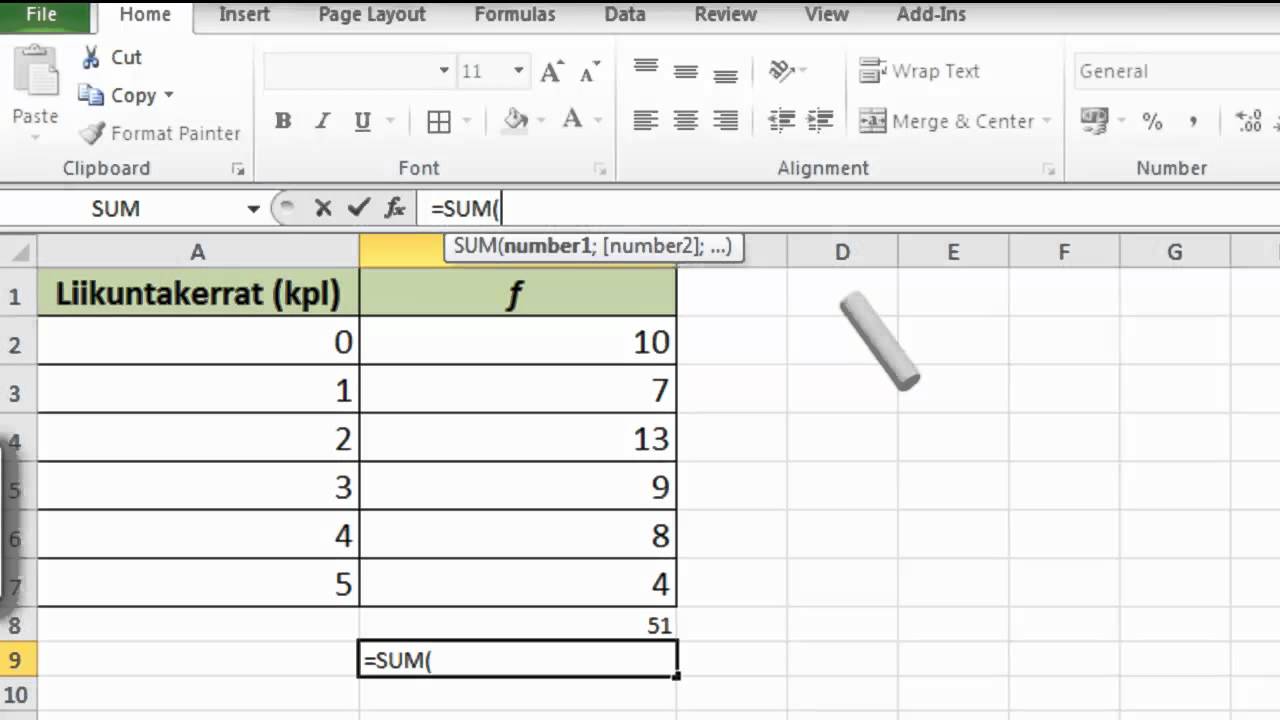The image size is (1280, 720).
Task: Increase font size with large A icon
Action: [551, 71]
